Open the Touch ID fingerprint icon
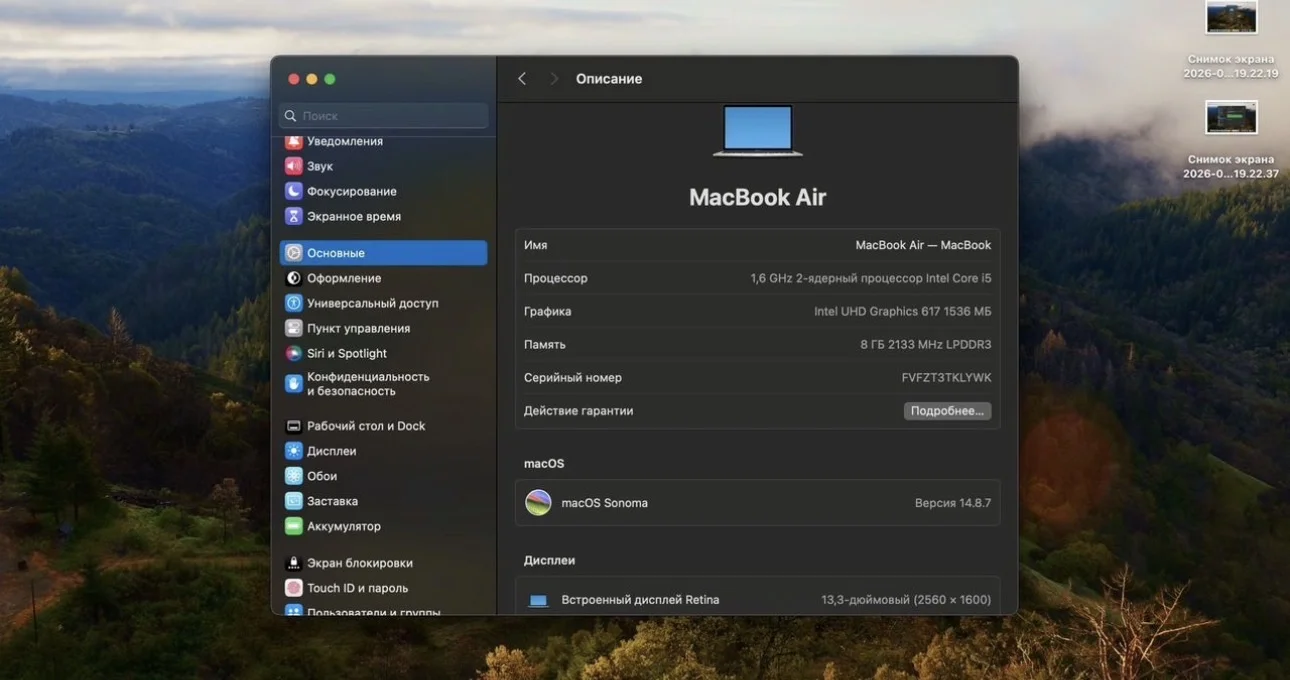 pos(293,588)
